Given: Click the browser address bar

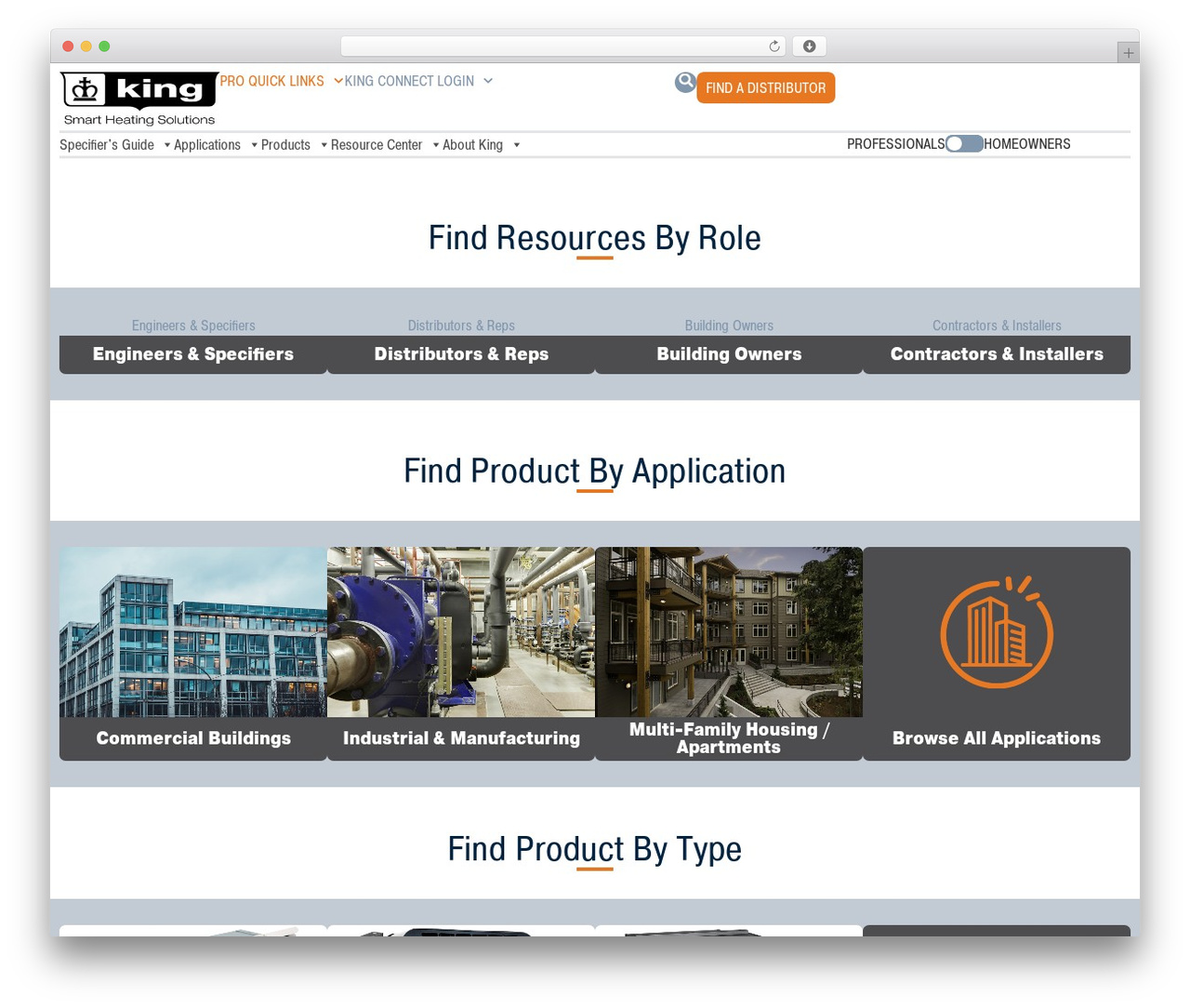Looking at the screenshot, I should [563, 46].
